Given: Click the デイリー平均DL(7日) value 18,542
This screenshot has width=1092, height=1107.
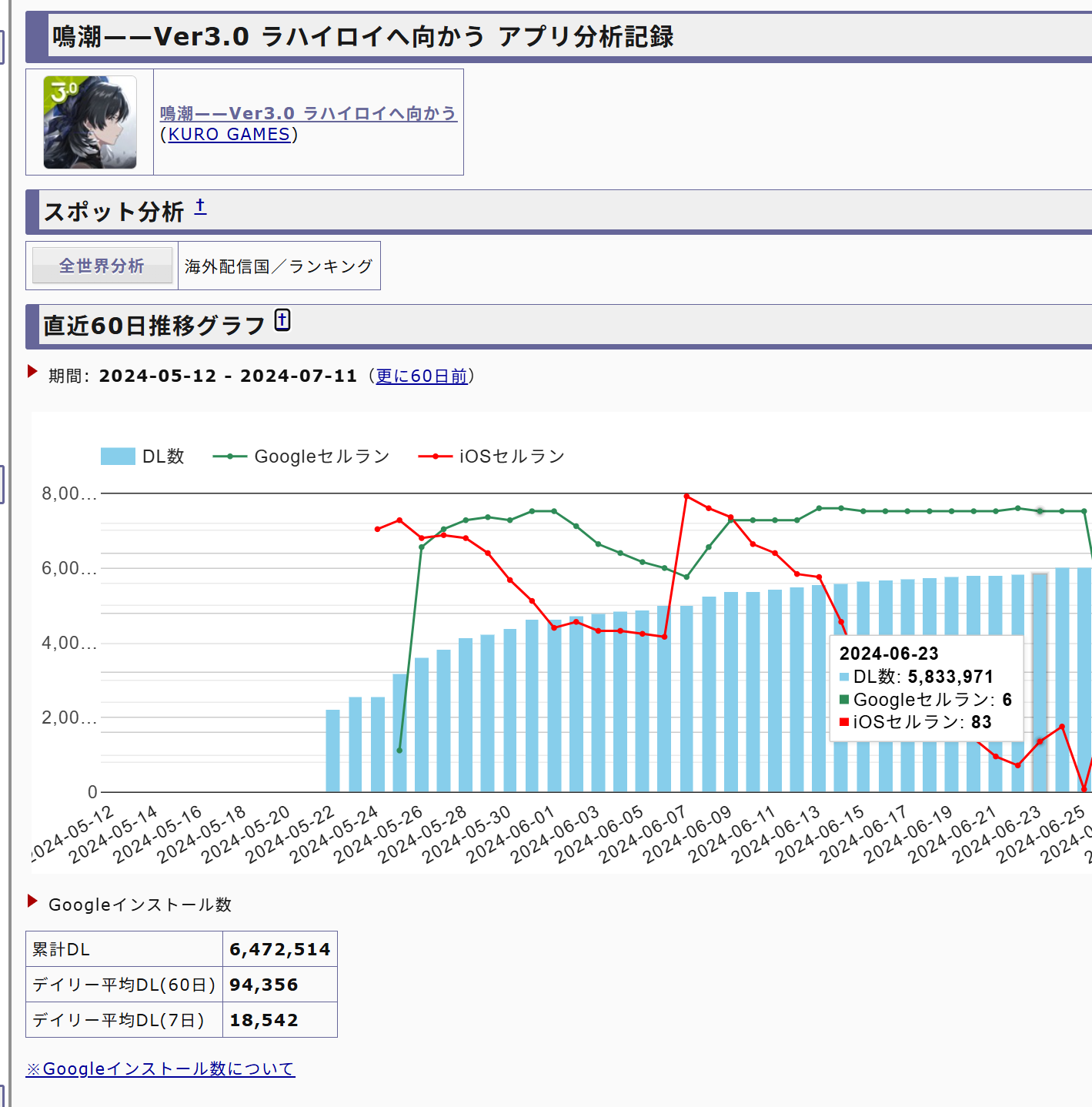Looking at the screenshot, I should tap(264, 1020).
